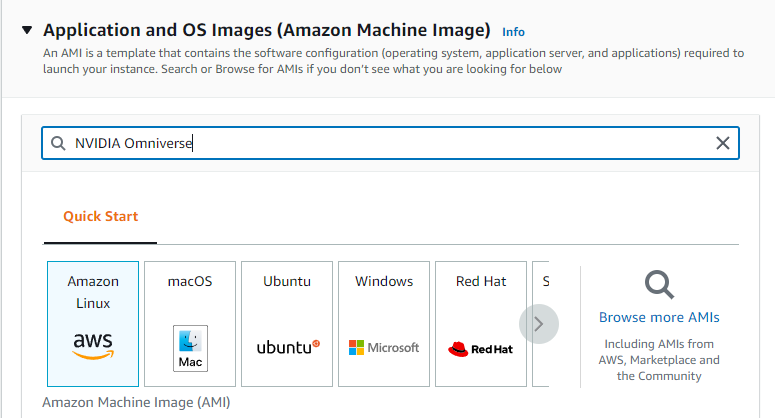Collapse the Application and OS Images section
The image size is (775, 418).
point(27,30)
